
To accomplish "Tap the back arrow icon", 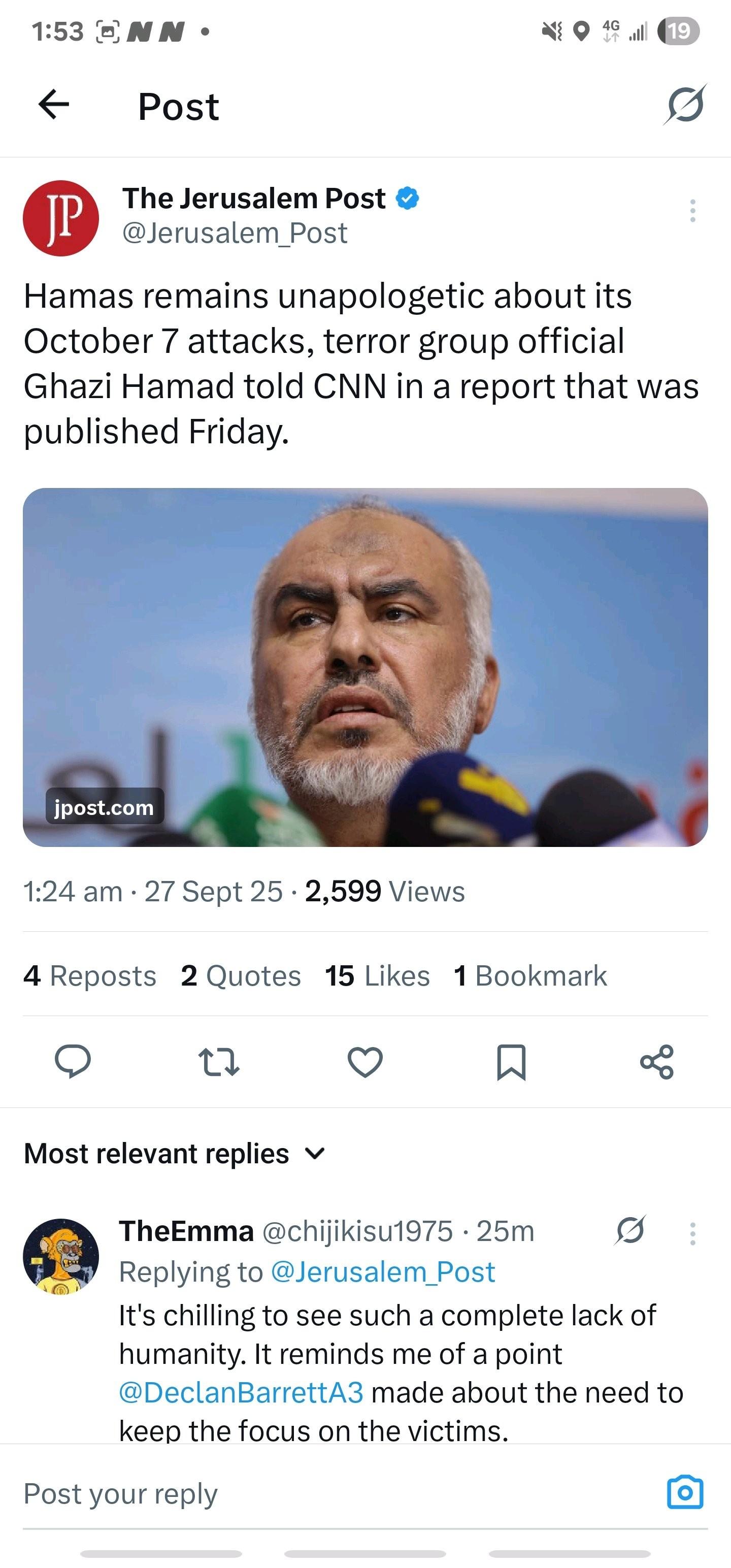I will [54, 105].
